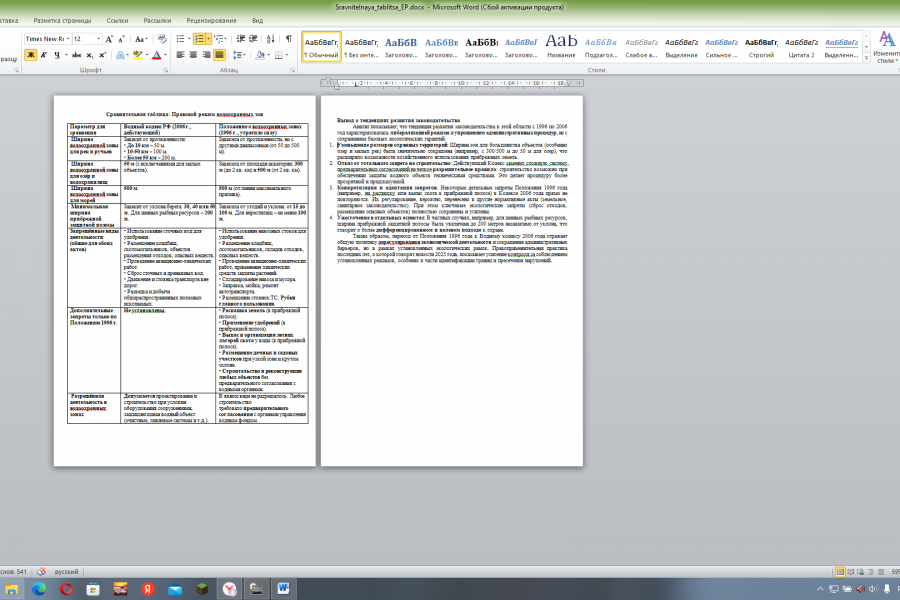This screenshot has height=600, width=900.
Task: Apply Название style
Action: [561, 47]
